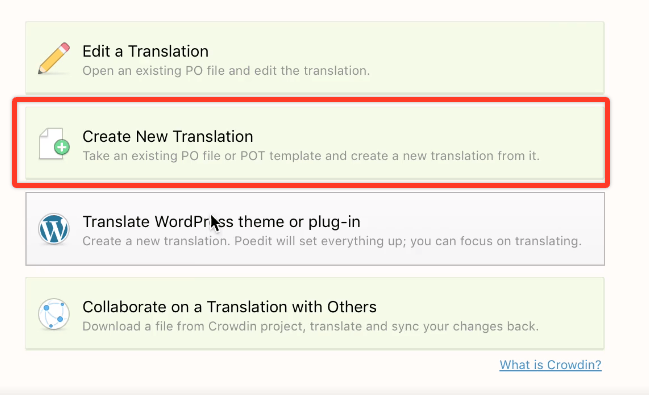This screenshot has height=395, width=649.
Task: Click the 'Translation with Others' heading words
Action: click(291, 307)
